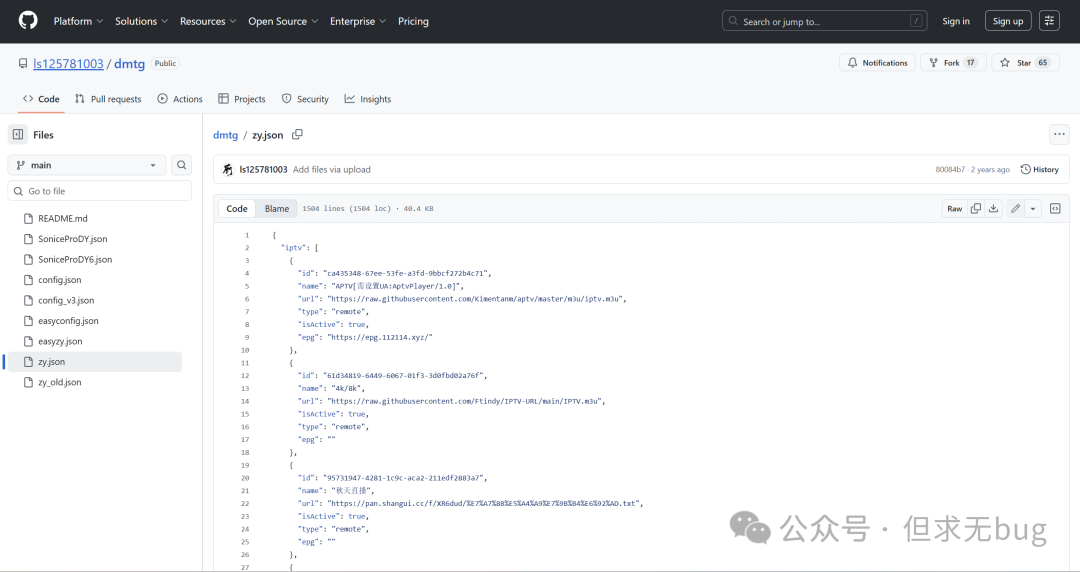
Task: Collapse the Files tree side panel
Action: pyautogui.click(x=18, y=135)
